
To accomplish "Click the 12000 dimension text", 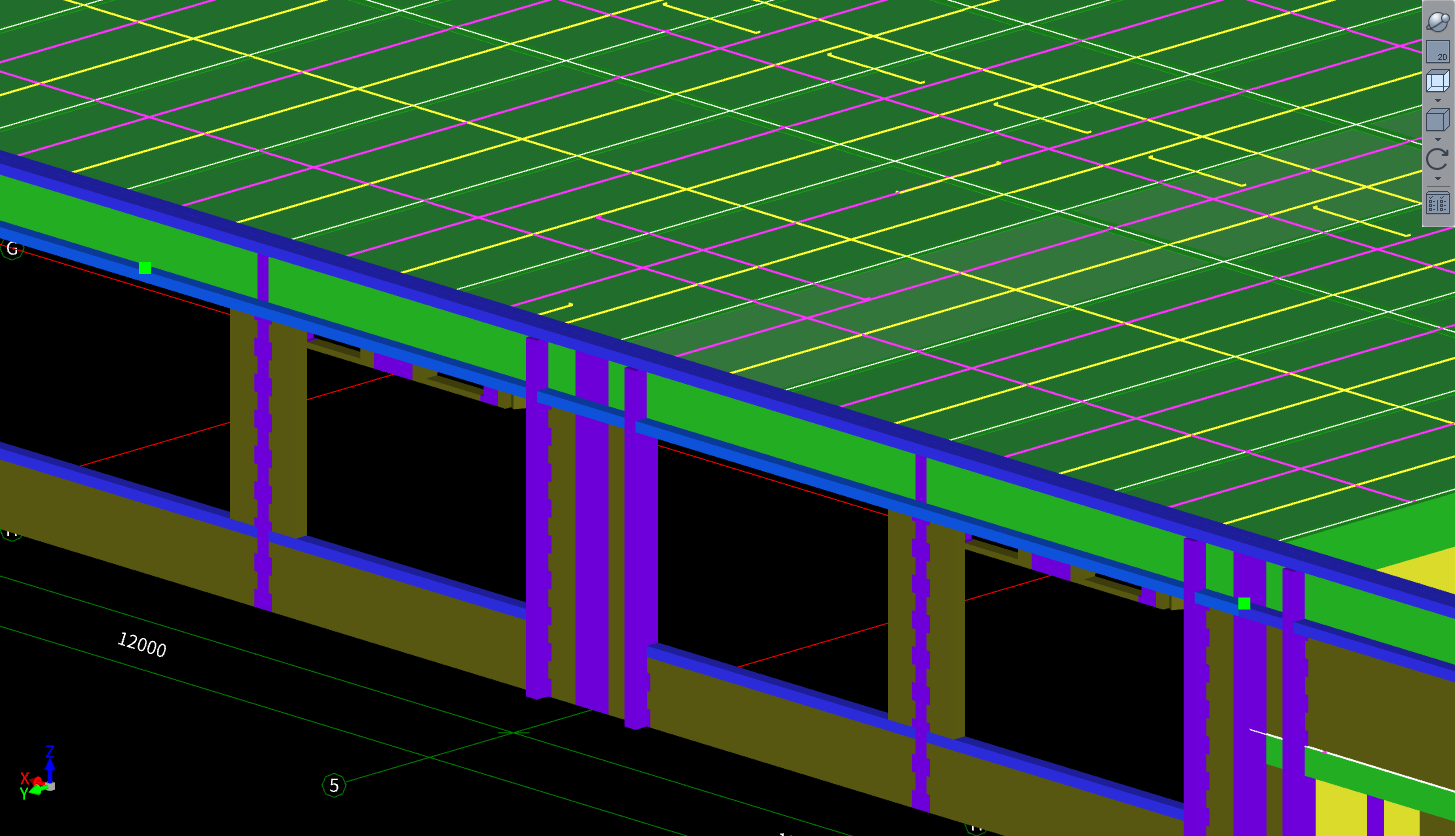I will pos(142,645).
